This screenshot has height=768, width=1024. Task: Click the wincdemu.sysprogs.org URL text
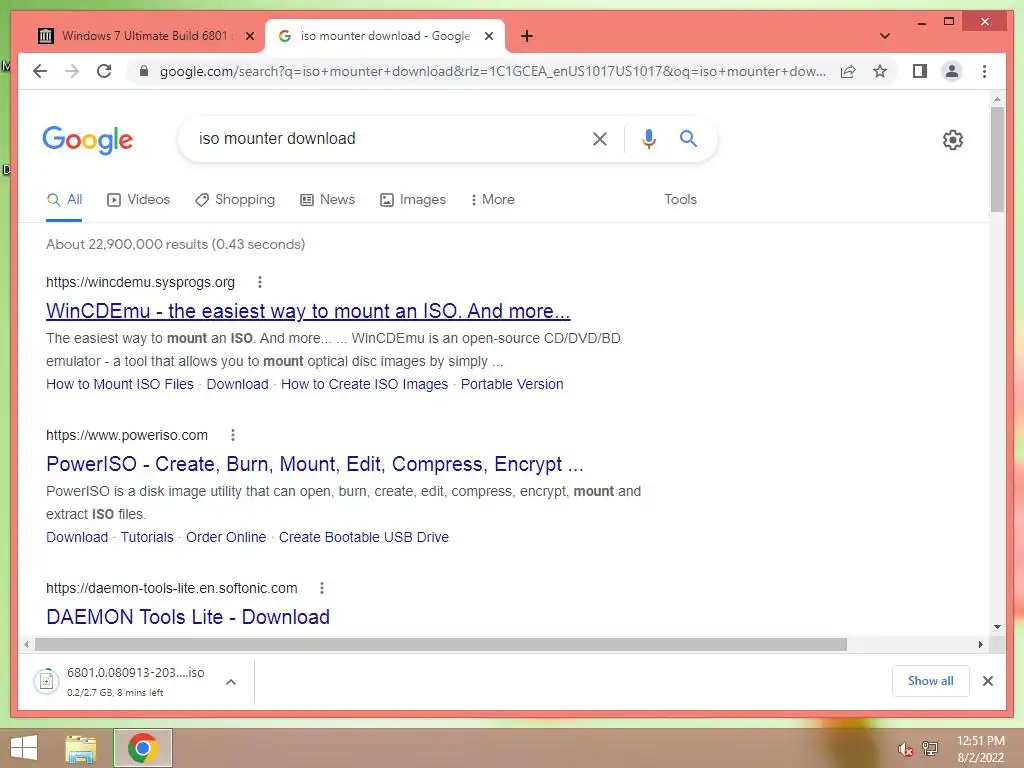pyautogui.click(x=140, y=282)
